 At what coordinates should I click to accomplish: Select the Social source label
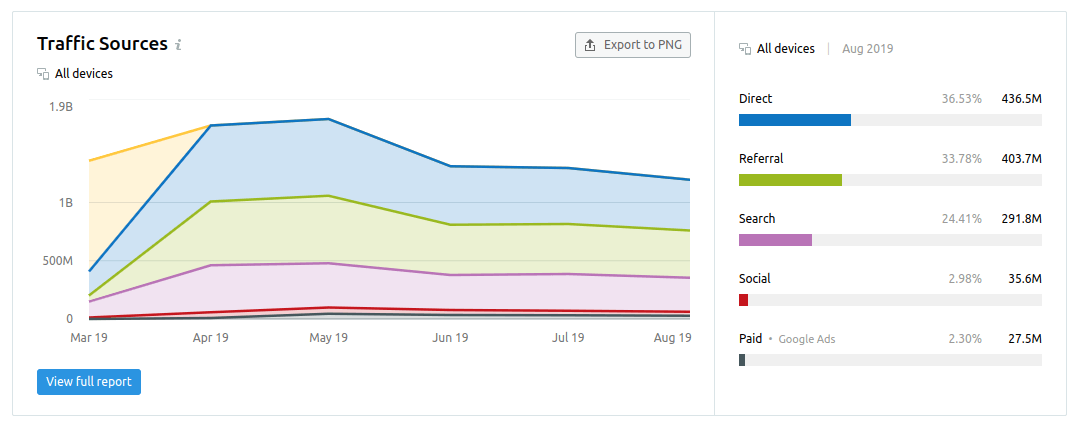755,279
